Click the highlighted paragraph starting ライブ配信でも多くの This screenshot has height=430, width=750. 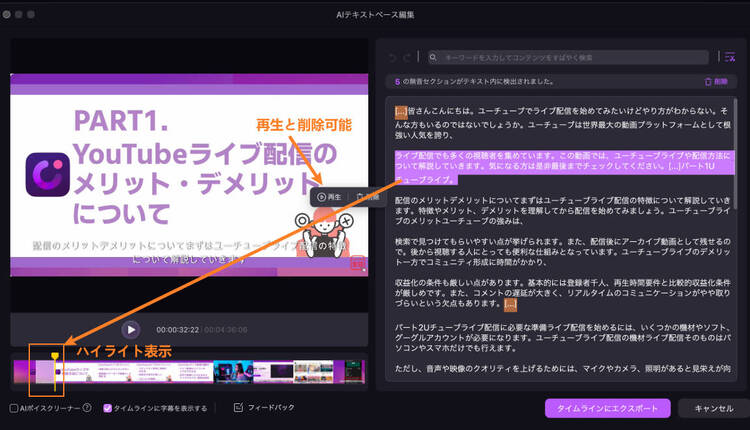pyautogui.click(x=564, y=167)
